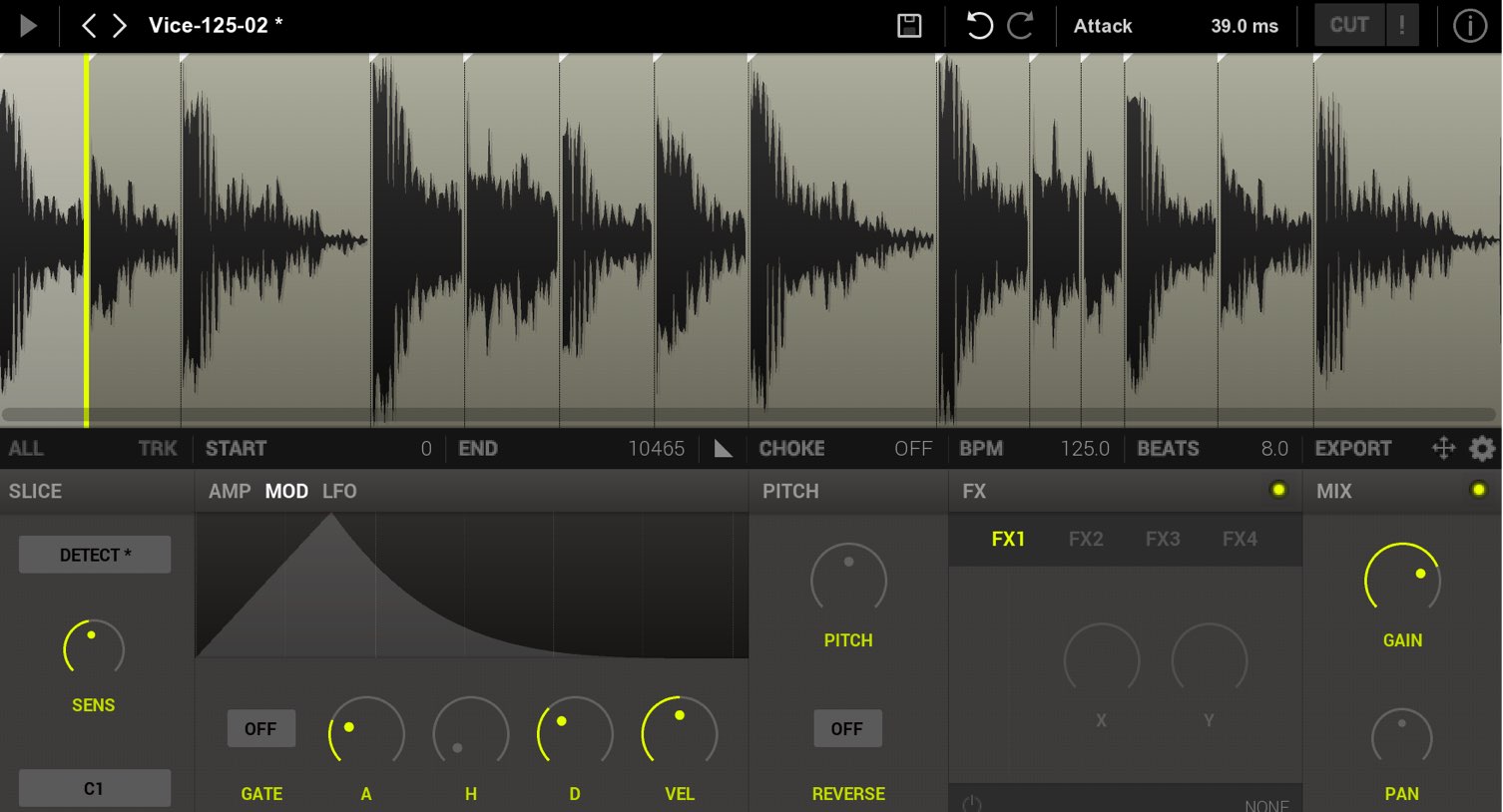
Task: Click the CUT button
Action: pos(1349,25)
